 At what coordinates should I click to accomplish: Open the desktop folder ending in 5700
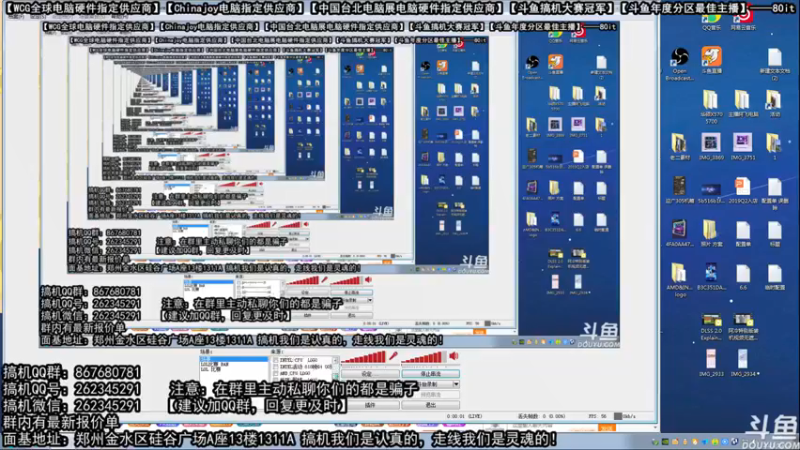pos(711,106)
